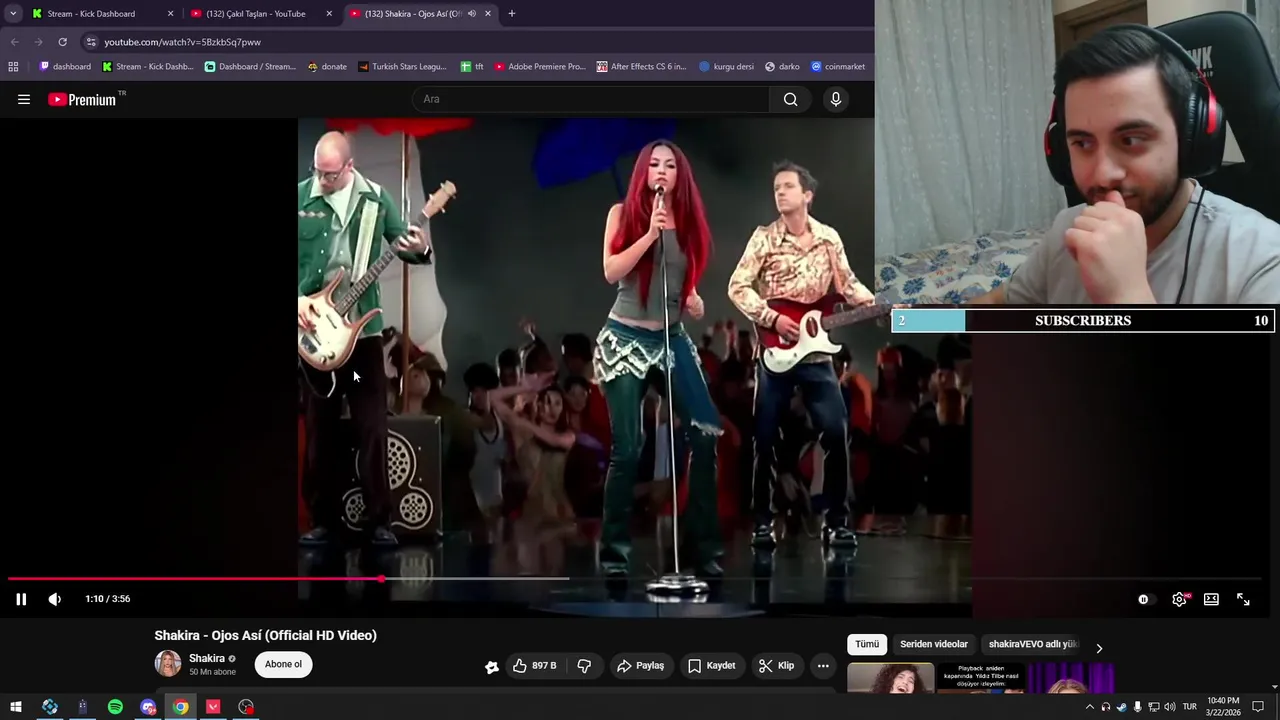Viewport: 1280px width, 720px height.
Task: Open the Windows Start menu
Action: coord(16,707)
